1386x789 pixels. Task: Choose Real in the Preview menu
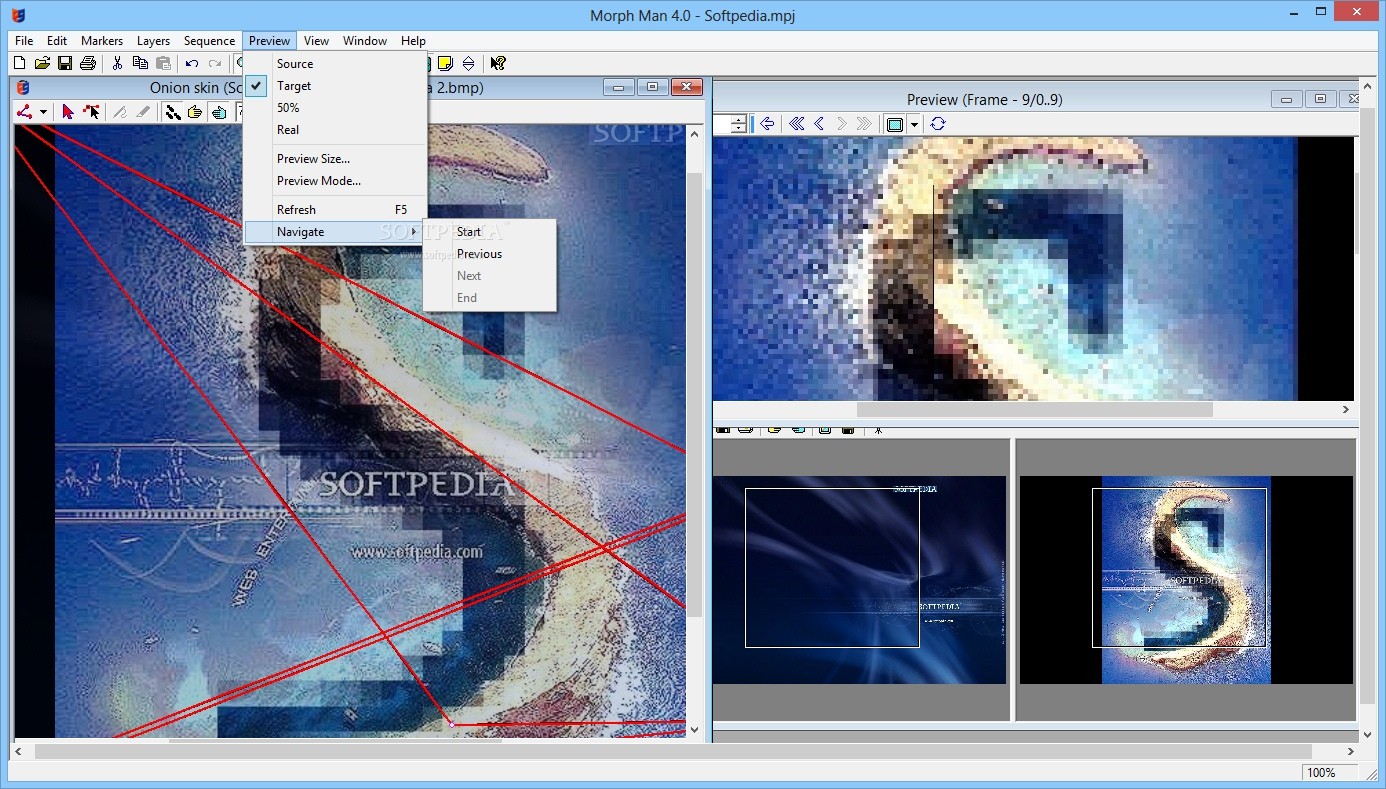pyautogui.click(x=335, y=130)
